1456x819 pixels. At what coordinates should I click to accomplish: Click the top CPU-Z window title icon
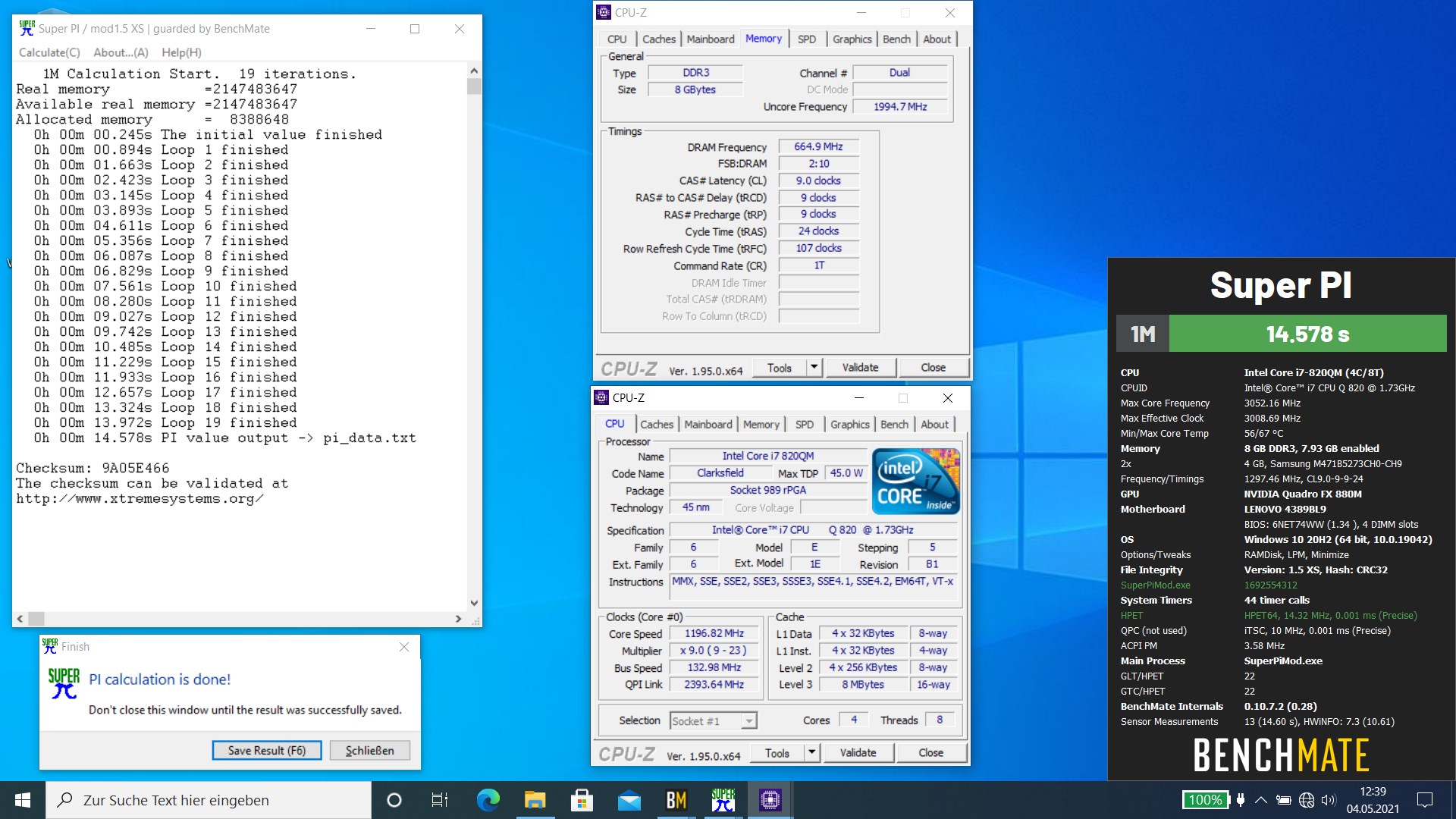coord(604,12)
